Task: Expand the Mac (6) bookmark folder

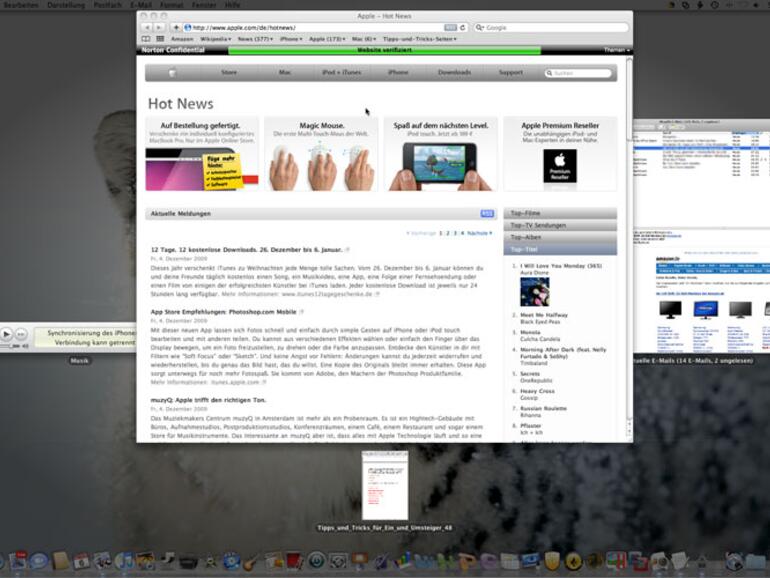Action: (364, 39)
